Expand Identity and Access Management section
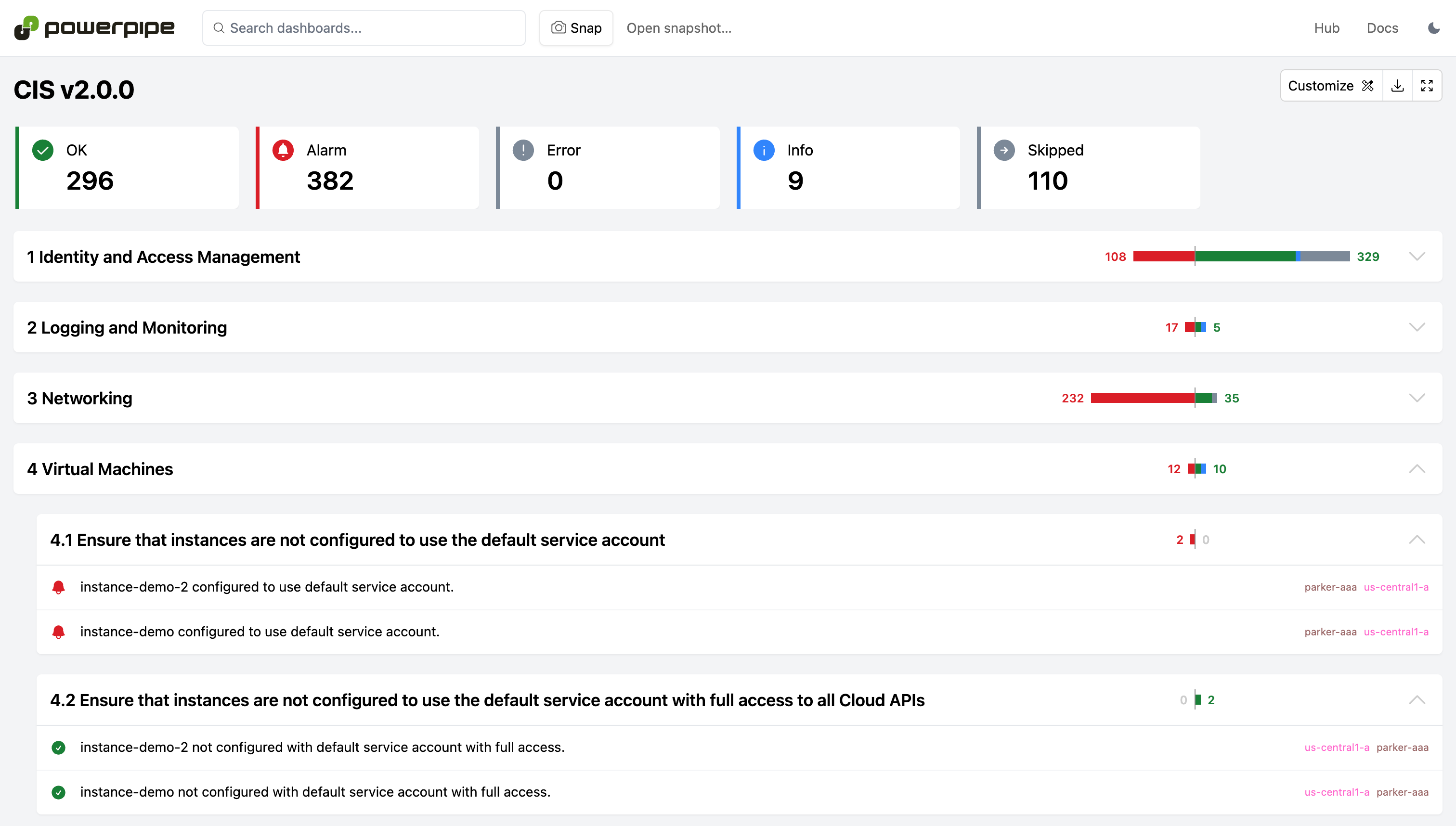Viewport: 1456px width, 826px height. point(1417,257)
